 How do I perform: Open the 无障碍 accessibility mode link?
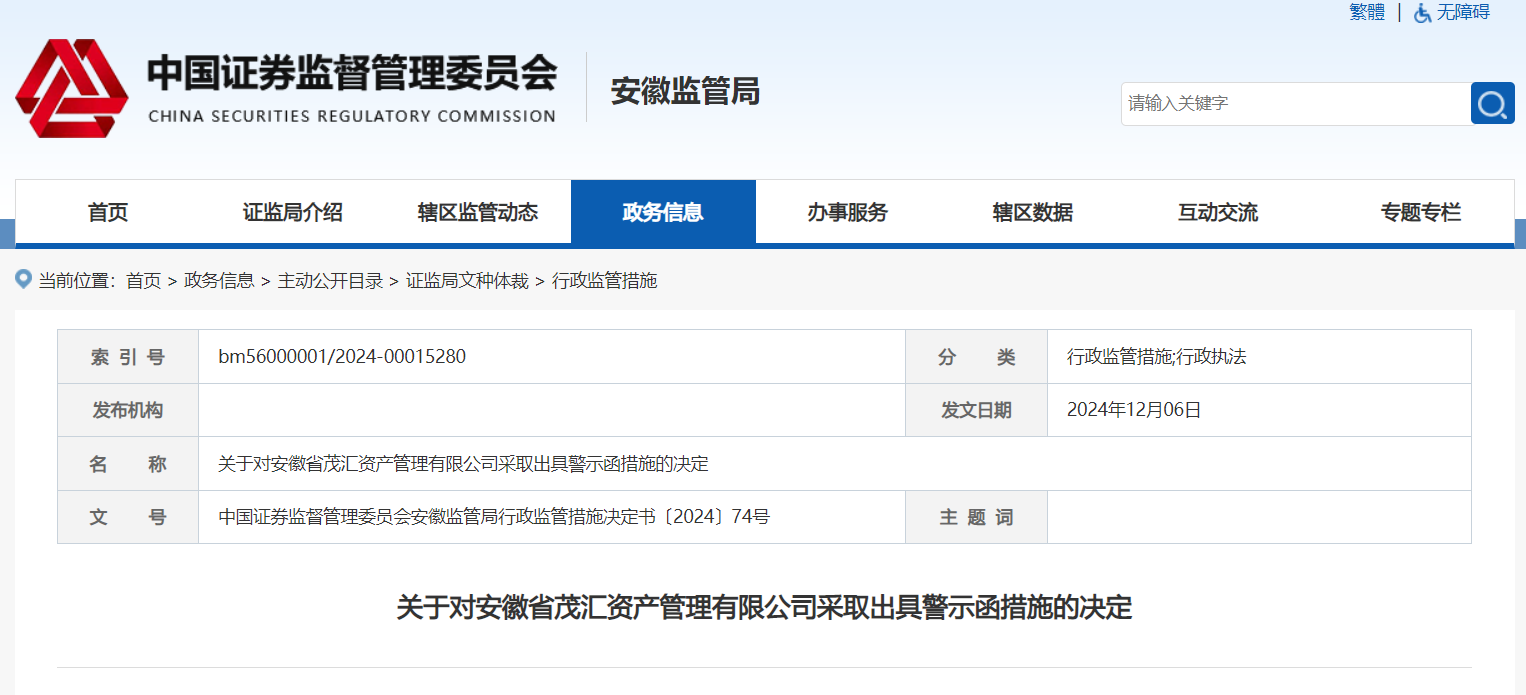click(x=1463, y=12)
